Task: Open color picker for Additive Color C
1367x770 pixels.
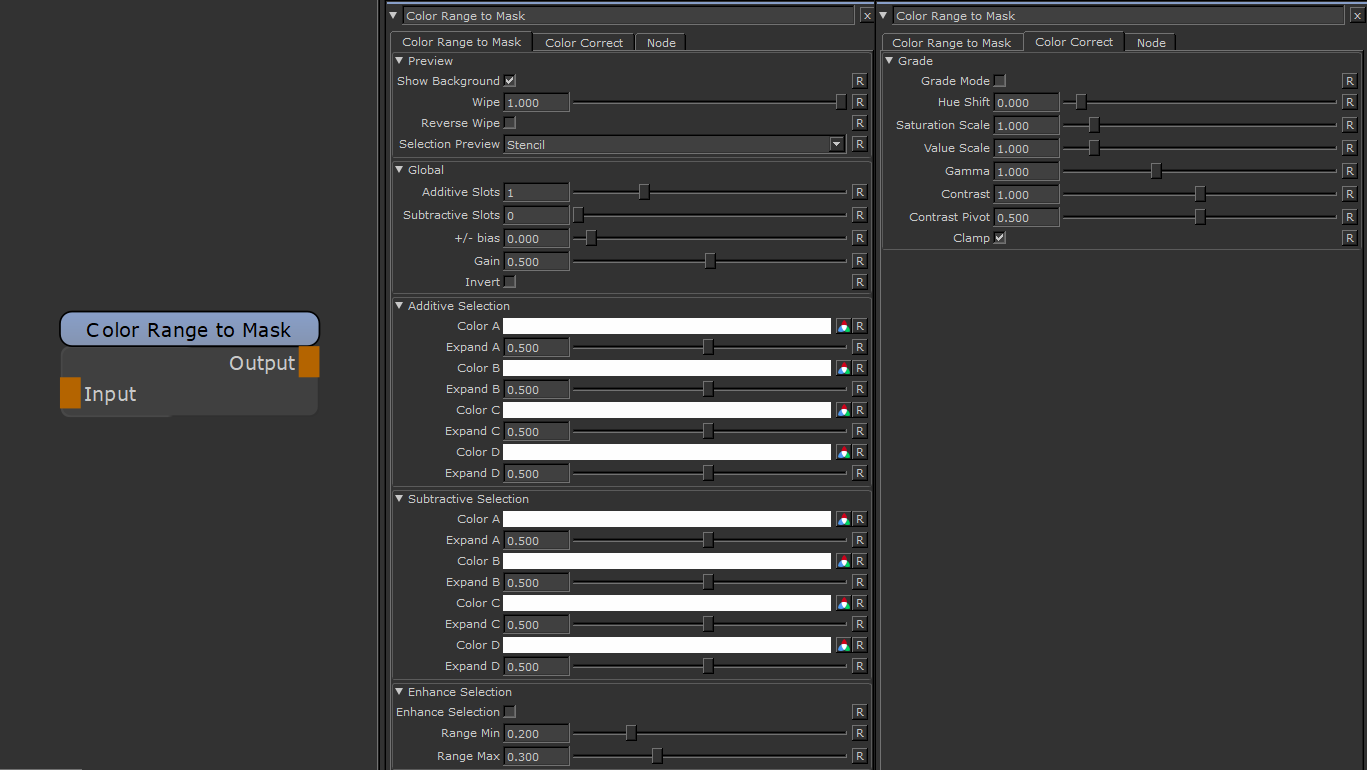Action: 843,410
